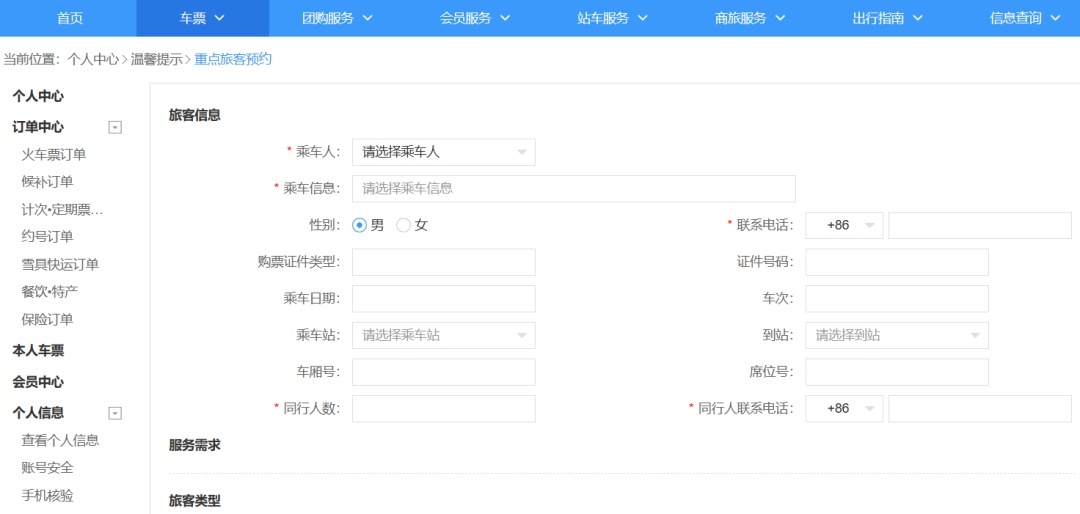Open 候补订单 in the sidebar
Screen dimensions: 1080x514
click(47, 182)
